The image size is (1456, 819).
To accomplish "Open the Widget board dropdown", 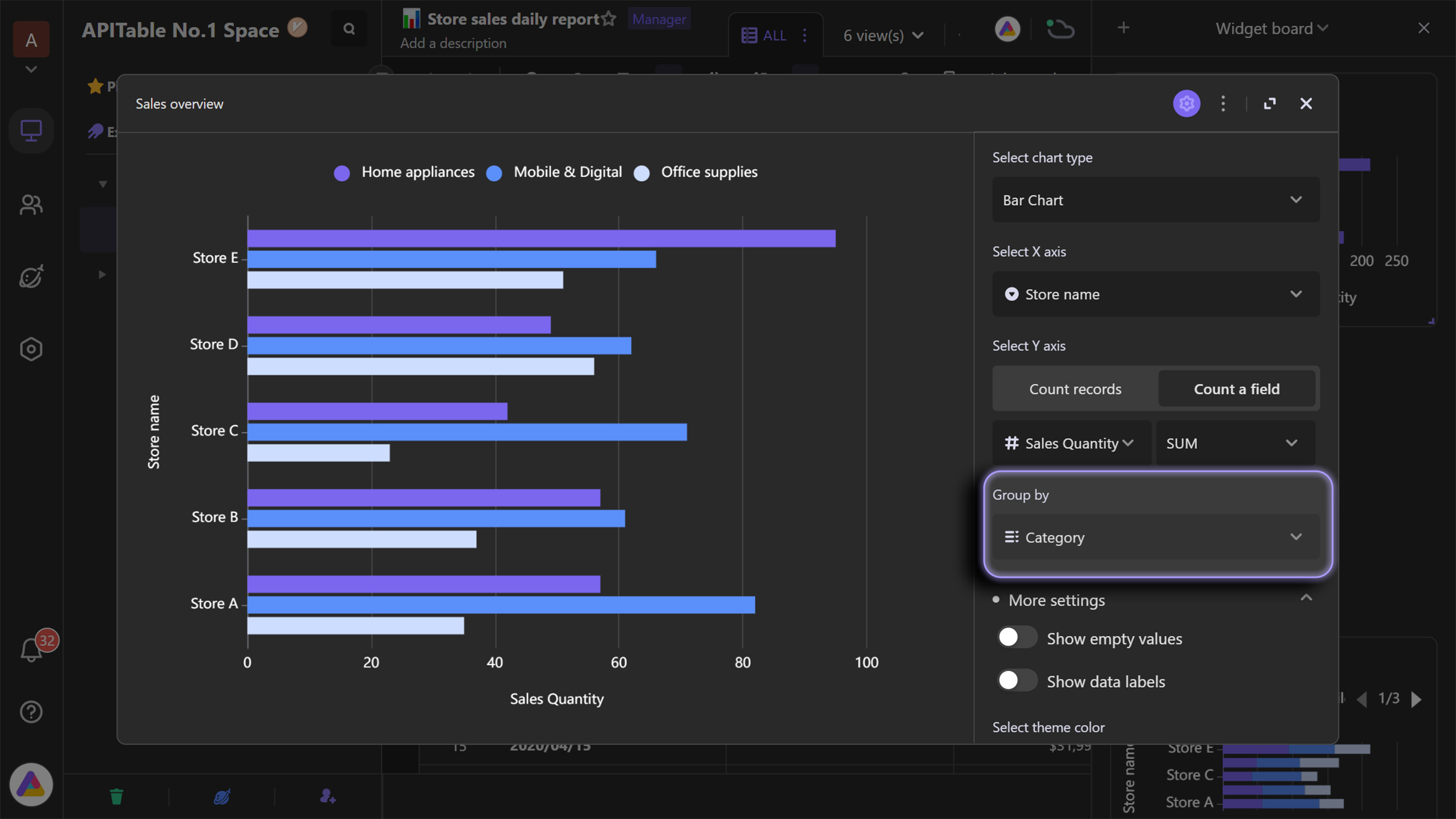I will pyautogui.click(x=1272, y=28).
